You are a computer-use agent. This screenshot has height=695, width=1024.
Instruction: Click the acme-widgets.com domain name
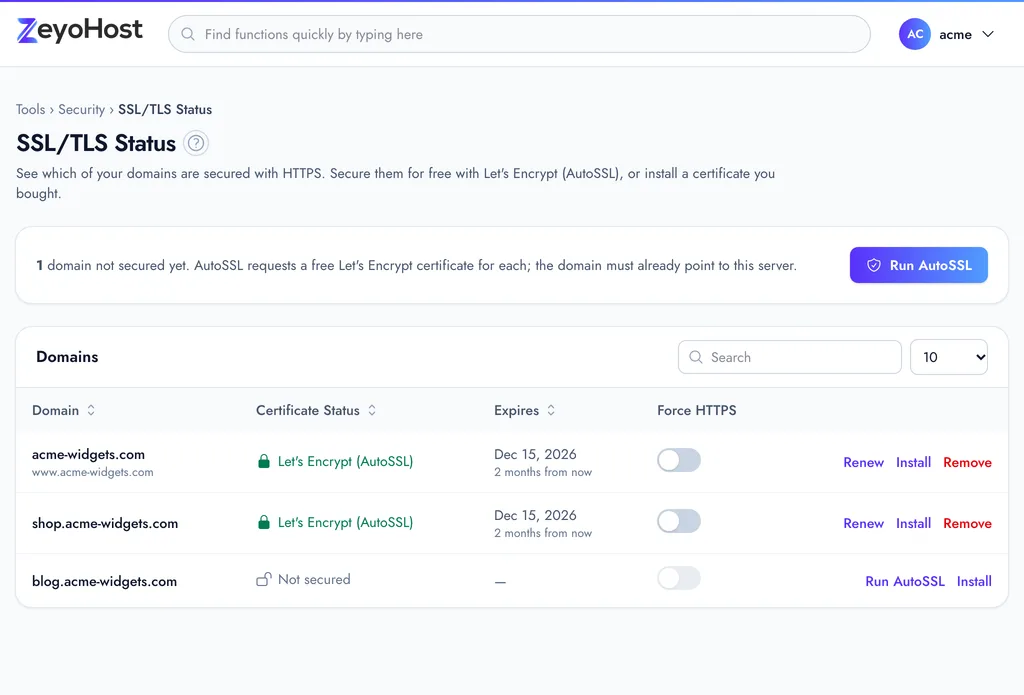[88, 454]
